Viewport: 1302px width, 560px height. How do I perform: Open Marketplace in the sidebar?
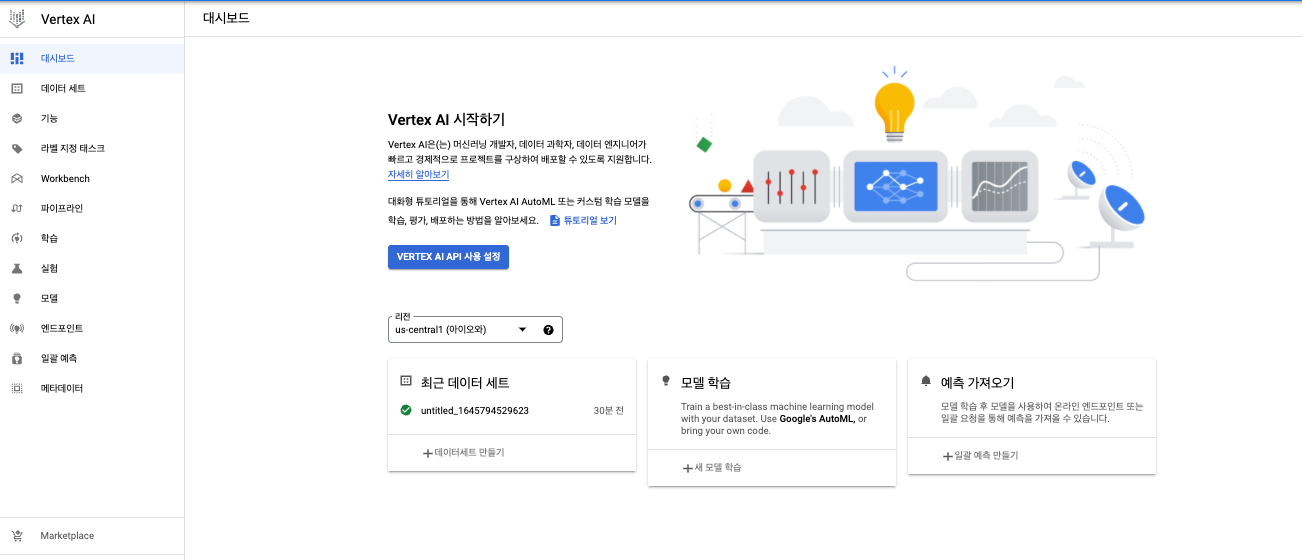(x=92, y=536)
